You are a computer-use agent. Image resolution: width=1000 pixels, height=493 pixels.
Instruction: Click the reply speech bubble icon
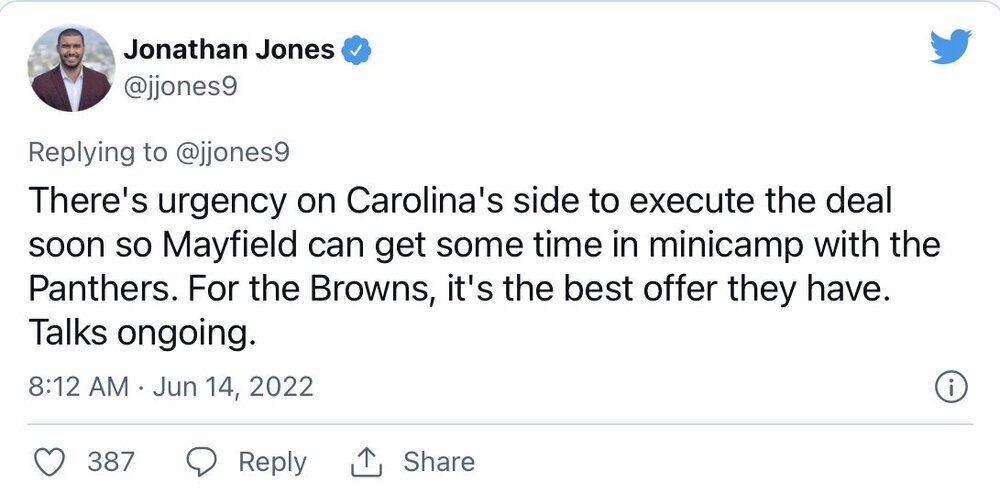click(202, 462)
